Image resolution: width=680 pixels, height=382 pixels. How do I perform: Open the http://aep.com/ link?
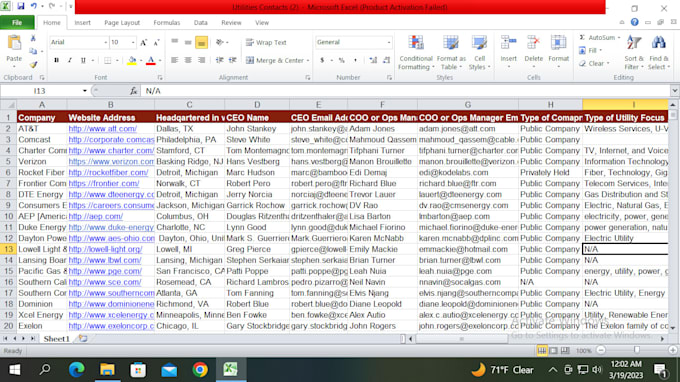tap(95, 216)
